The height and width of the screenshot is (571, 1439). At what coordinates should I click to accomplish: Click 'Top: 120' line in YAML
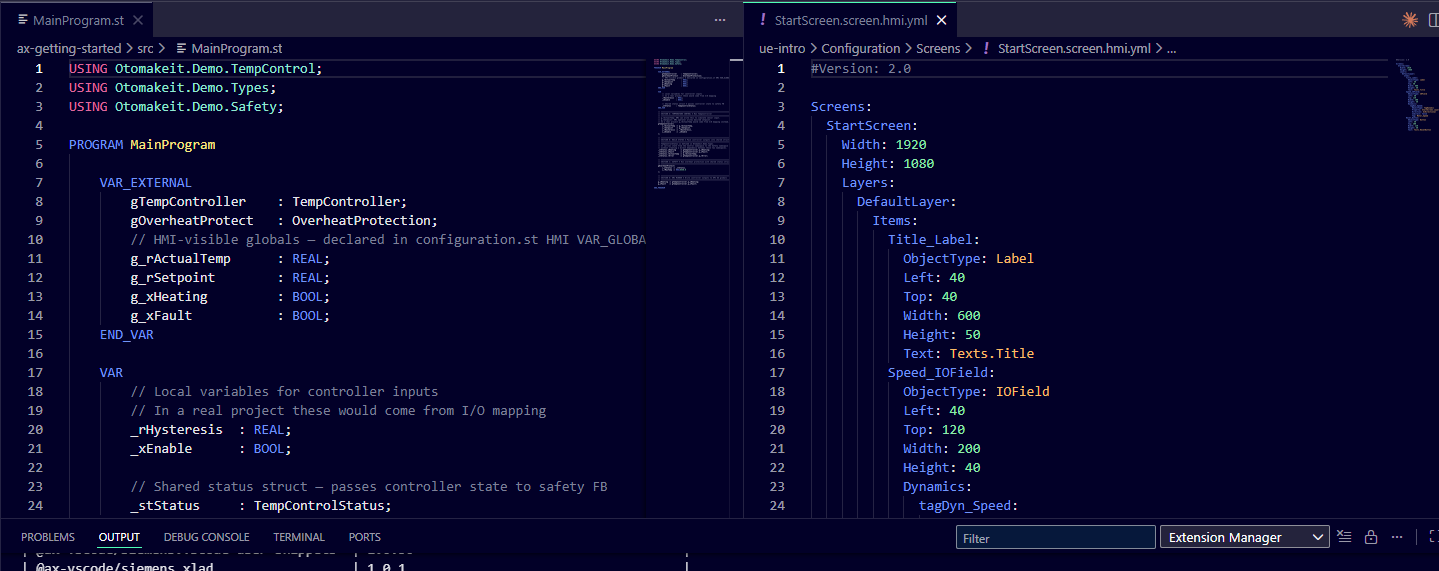(934, 429)
